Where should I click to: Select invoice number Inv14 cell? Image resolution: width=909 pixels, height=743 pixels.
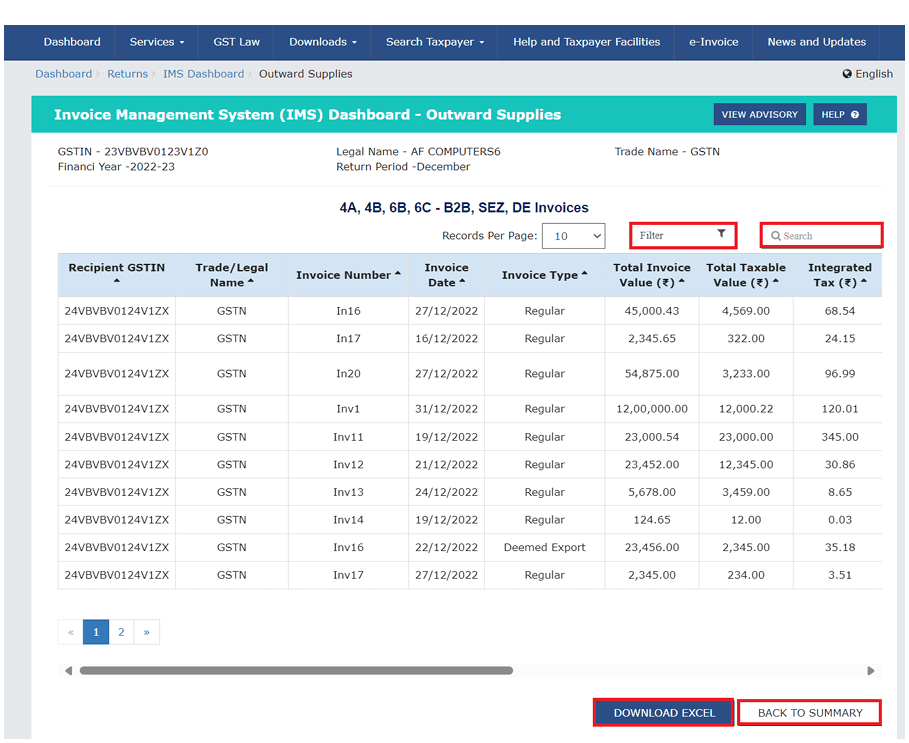(348, 520)
